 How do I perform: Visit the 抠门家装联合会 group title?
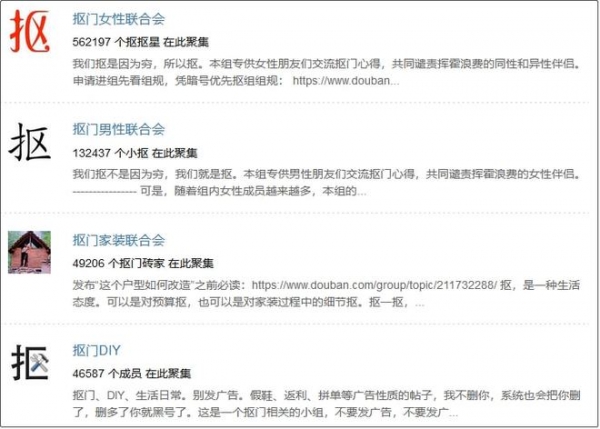click(x=119, y=240)
